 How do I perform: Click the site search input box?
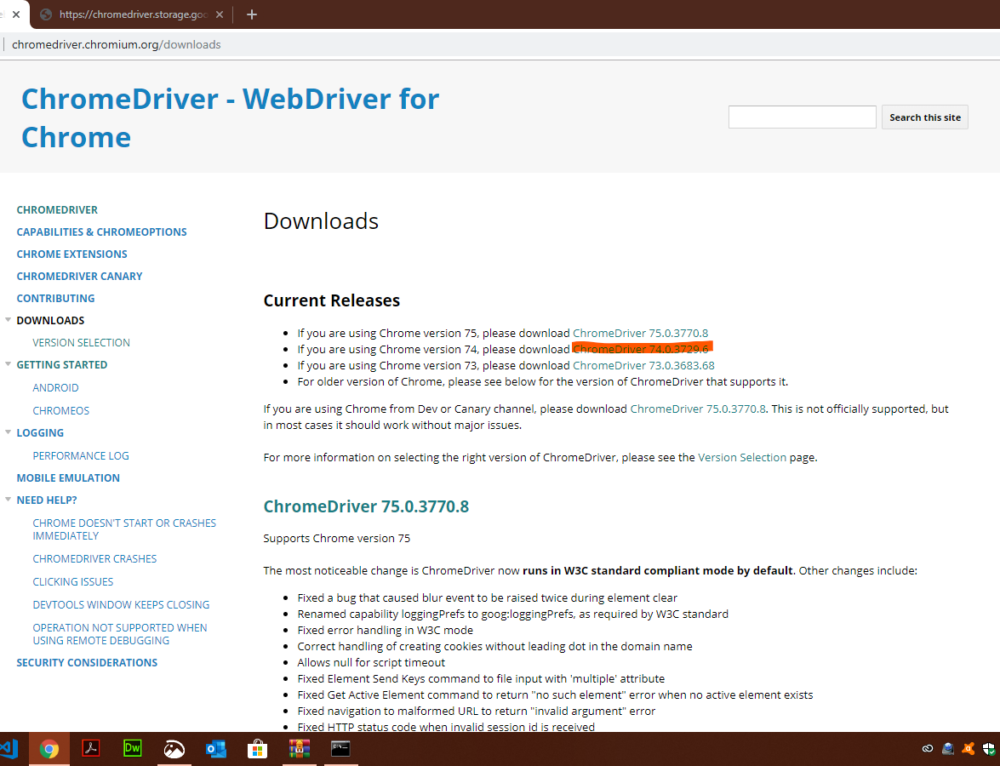point(802,117)
